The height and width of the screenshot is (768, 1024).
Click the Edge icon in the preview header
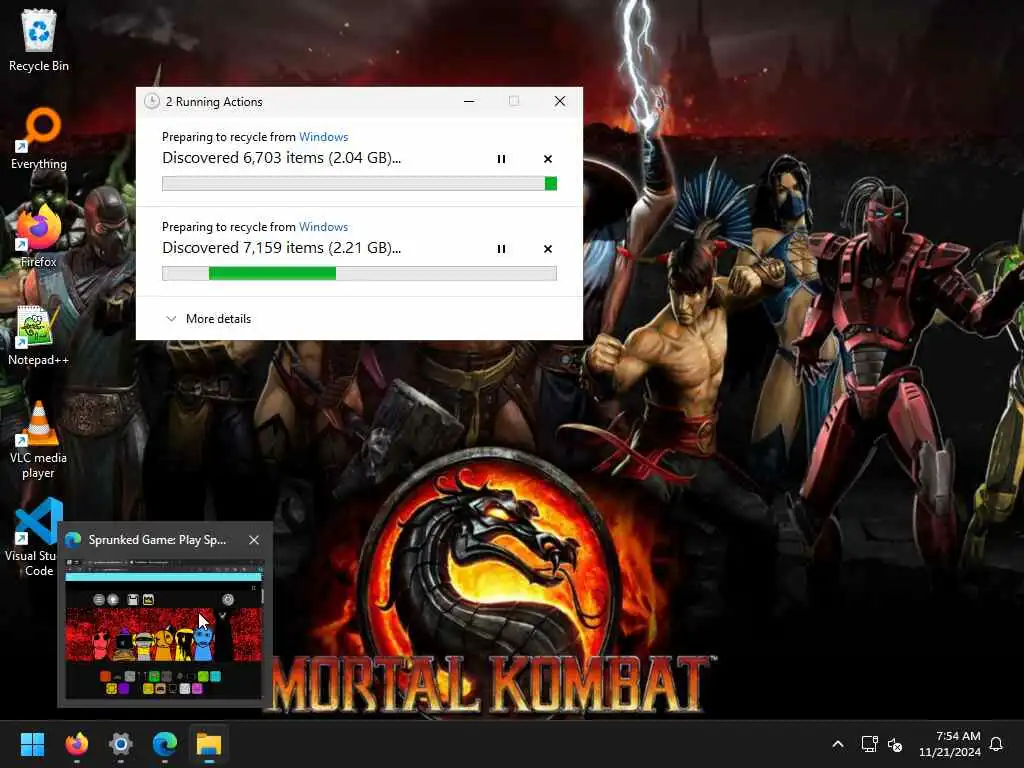[73, 539]
